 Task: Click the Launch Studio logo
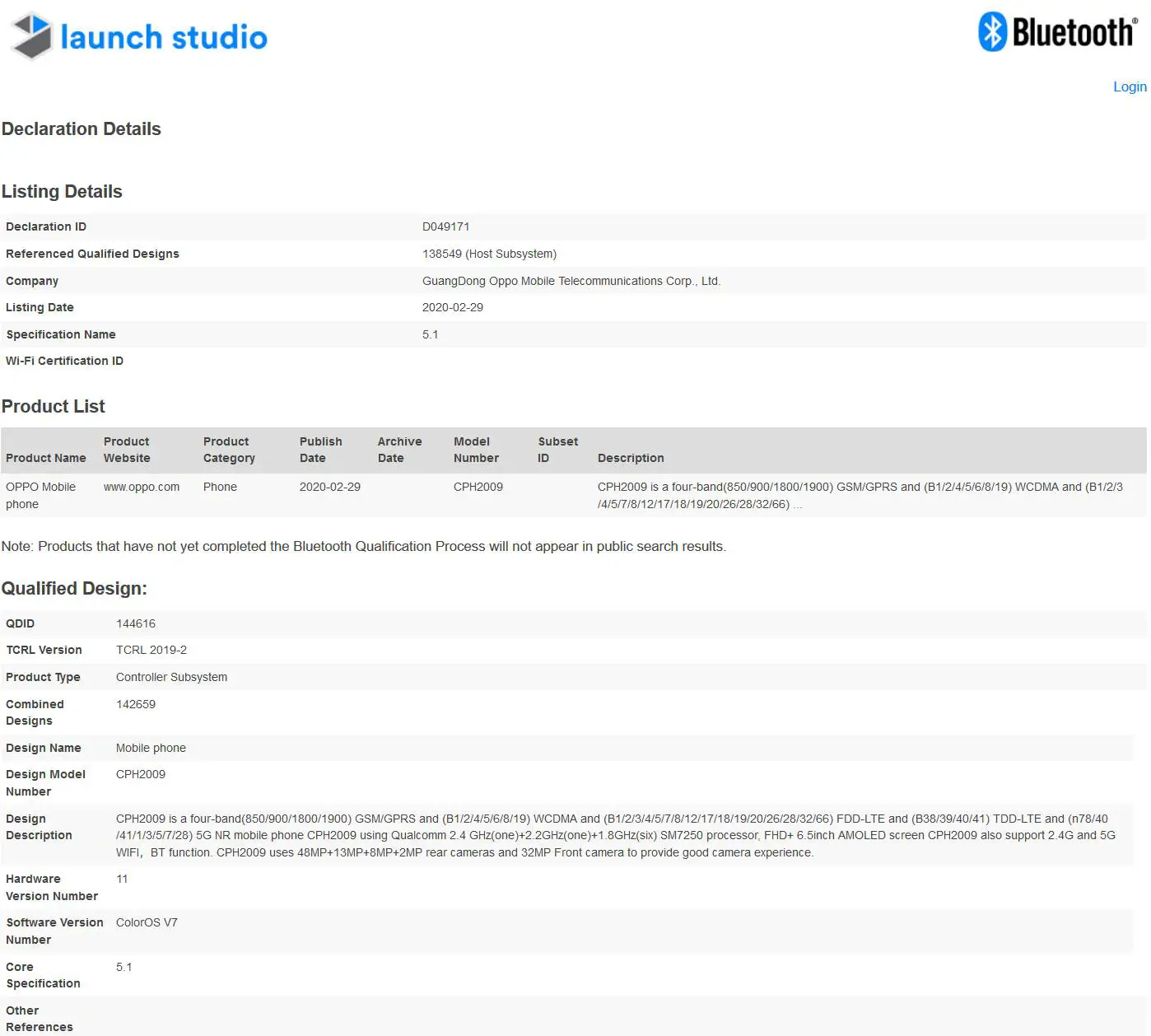click(x=139, y=36)
